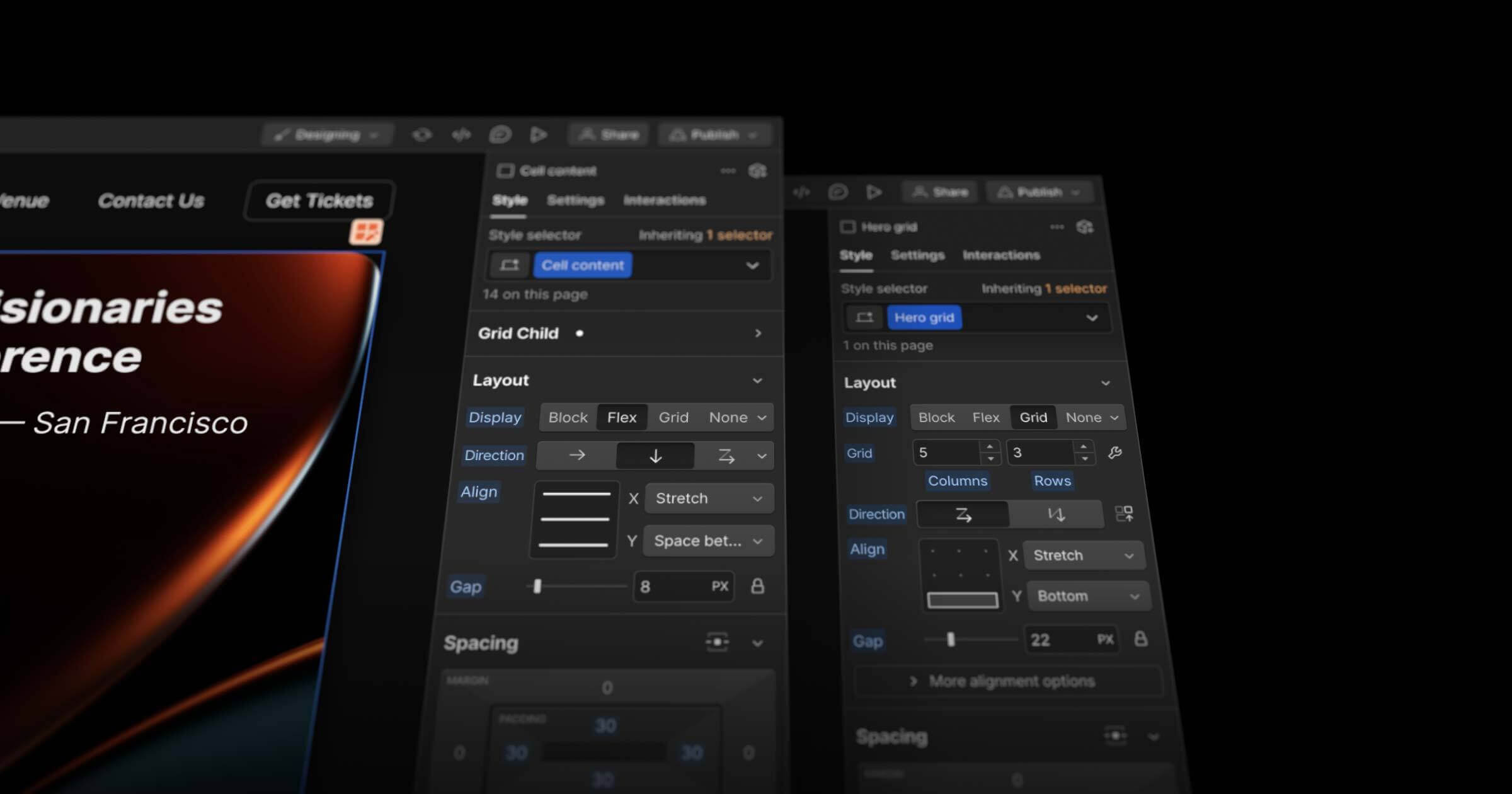Image resolution: width=1512 pixels, height=794 pixels.
Task: Expand the Spacing section in Cell content
Action: coord(758,642)
